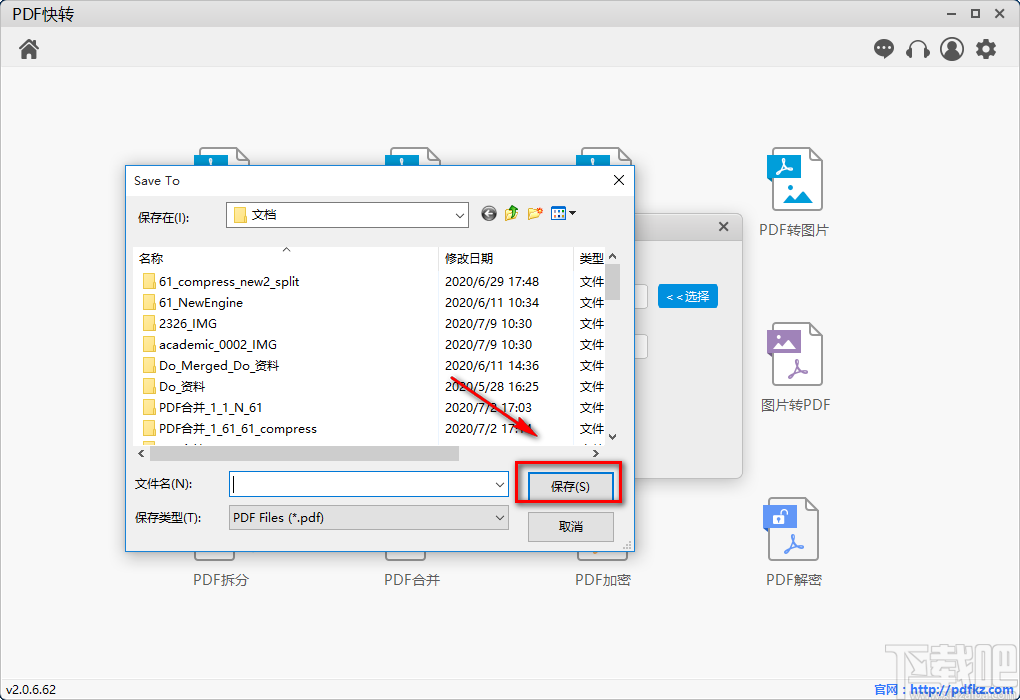Click date 2020/6/11 14:36
Screen dimensions: 1020x700
click(492, 366)
